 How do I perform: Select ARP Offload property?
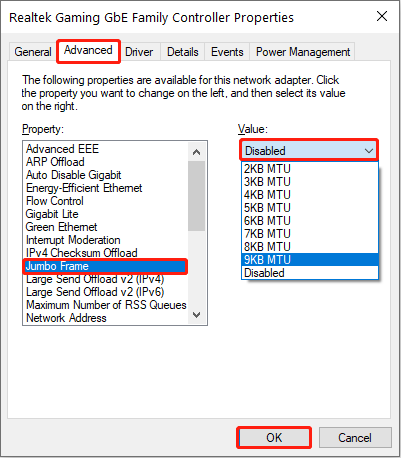tap(105, 162)
